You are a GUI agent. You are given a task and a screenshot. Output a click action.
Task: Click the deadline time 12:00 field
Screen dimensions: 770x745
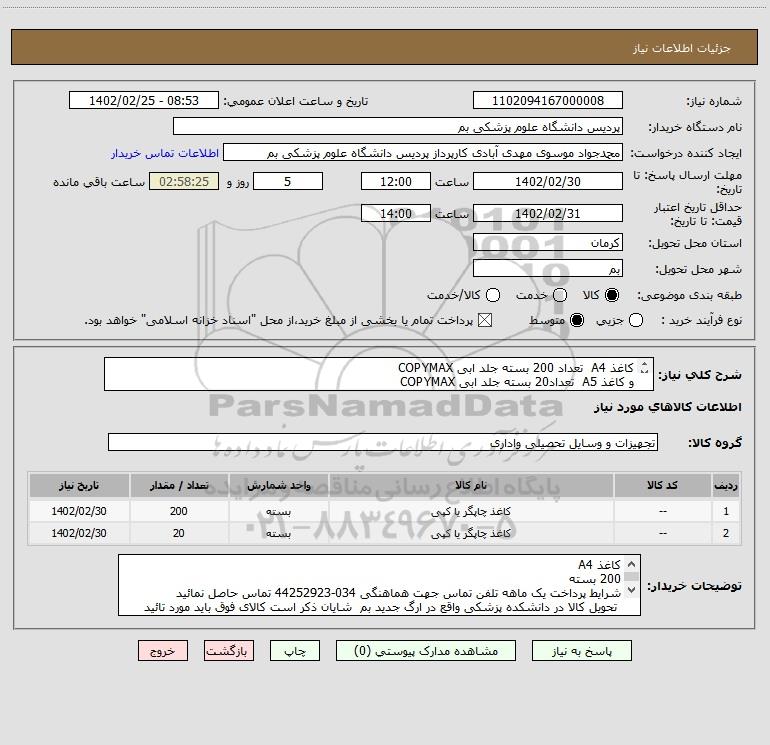pos(396,181)
